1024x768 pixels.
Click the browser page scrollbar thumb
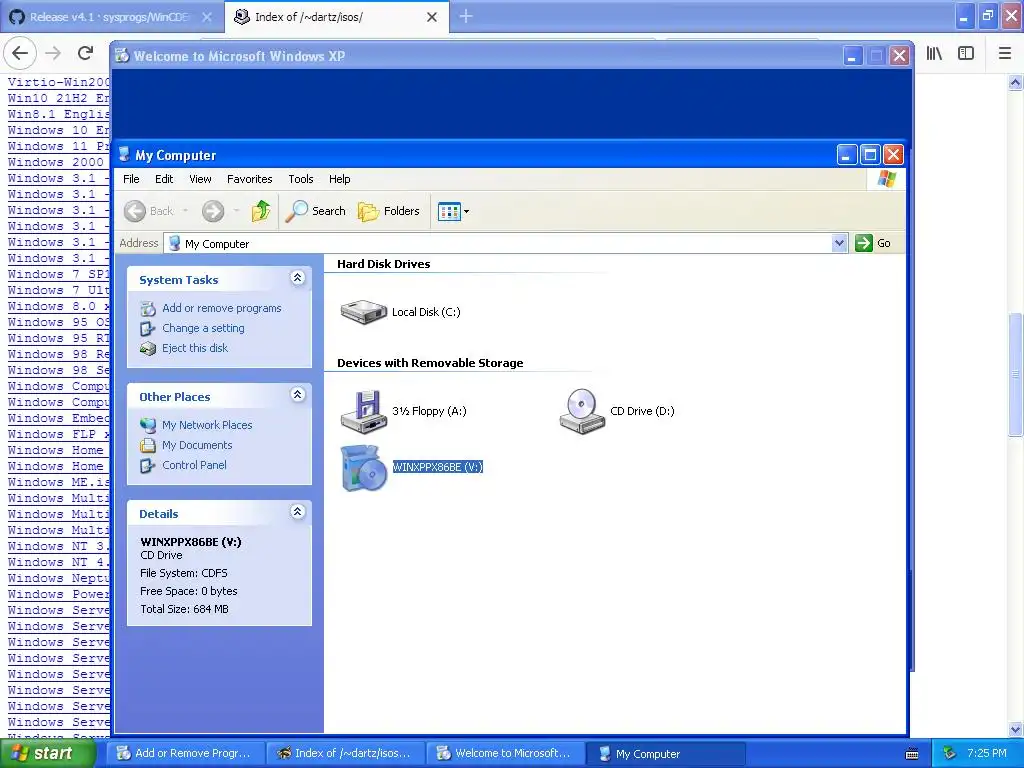click(1016, 374)
